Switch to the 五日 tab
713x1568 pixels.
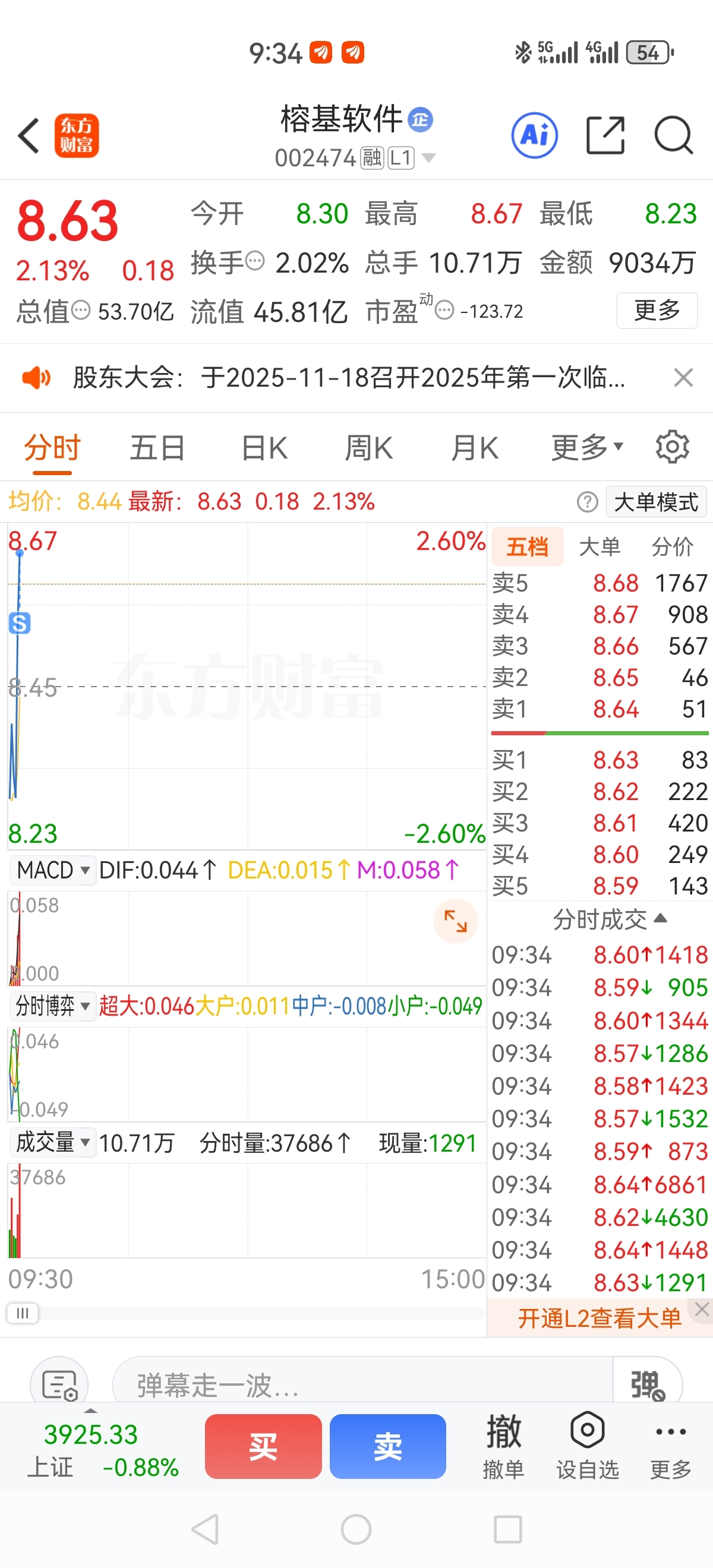[x=157, y=447]
